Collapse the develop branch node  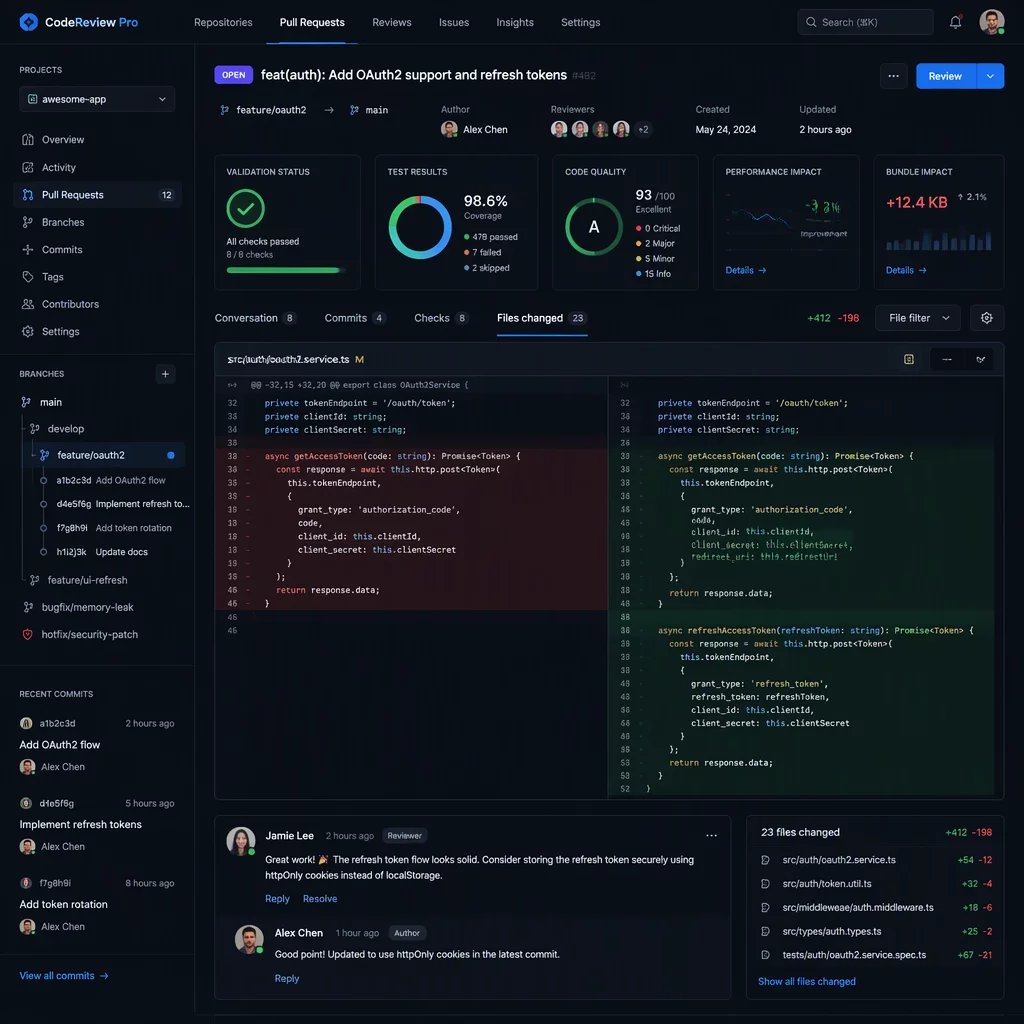(35, 429)
